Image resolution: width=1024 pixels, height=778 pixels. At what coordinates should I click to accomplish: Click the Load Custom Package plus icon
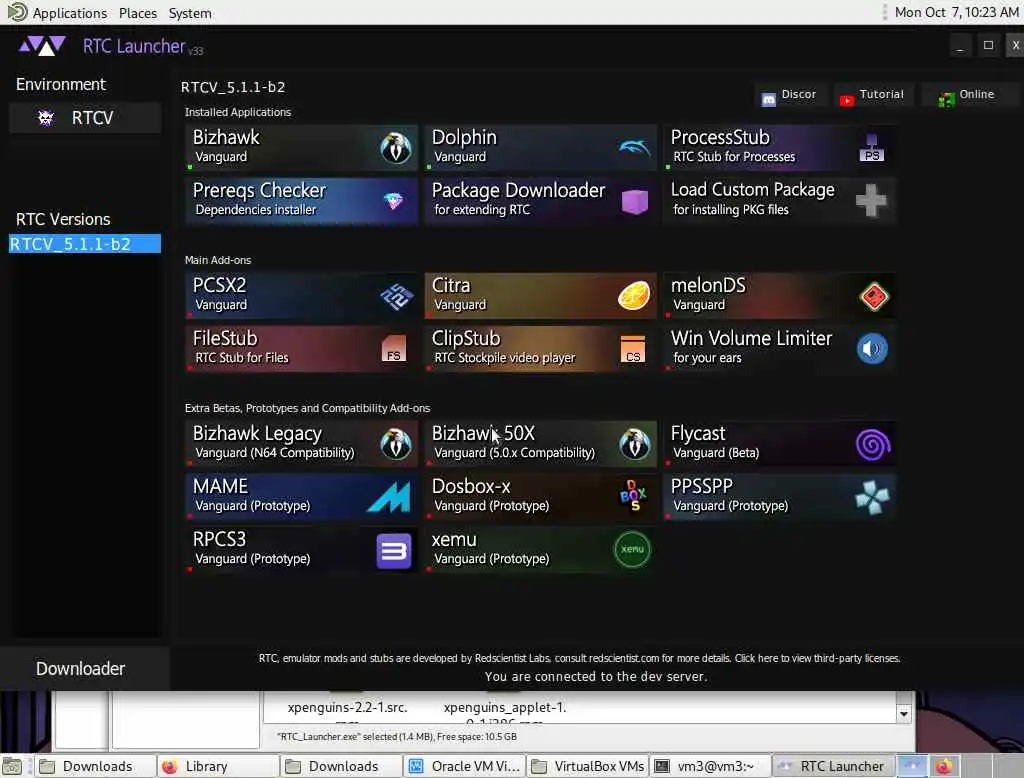872,200
